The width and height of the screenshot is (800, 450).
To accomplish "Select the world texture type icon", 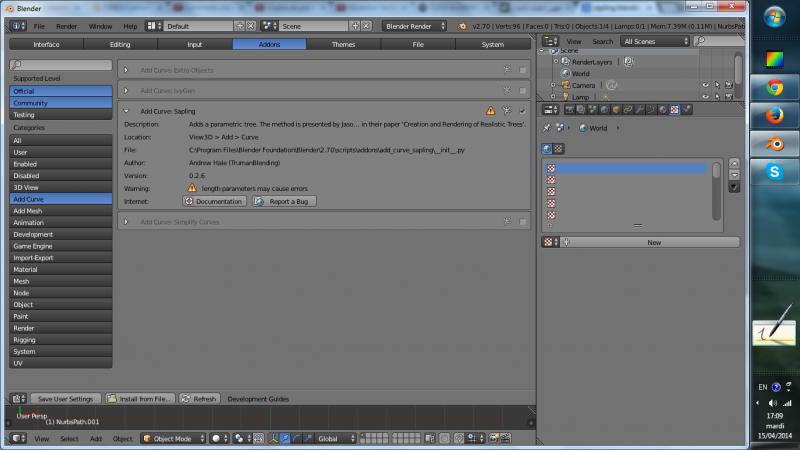I will point(547,149).
